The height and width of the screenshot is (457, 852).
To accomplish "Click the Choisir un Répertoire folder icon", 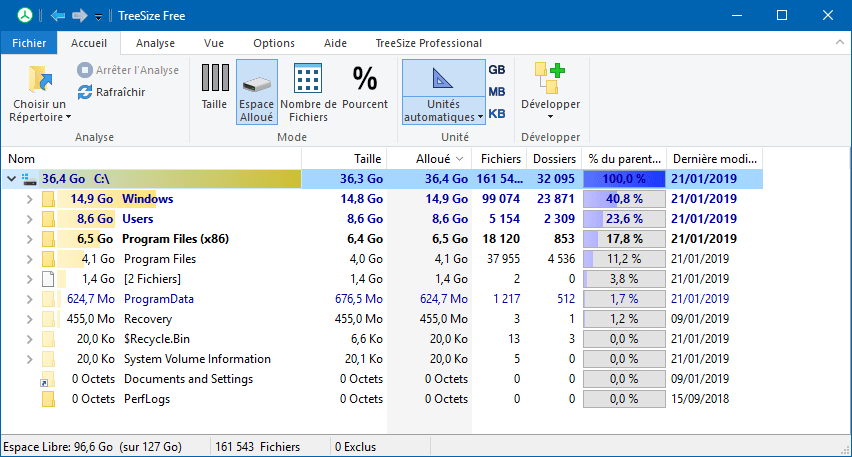I will point(40,79).
